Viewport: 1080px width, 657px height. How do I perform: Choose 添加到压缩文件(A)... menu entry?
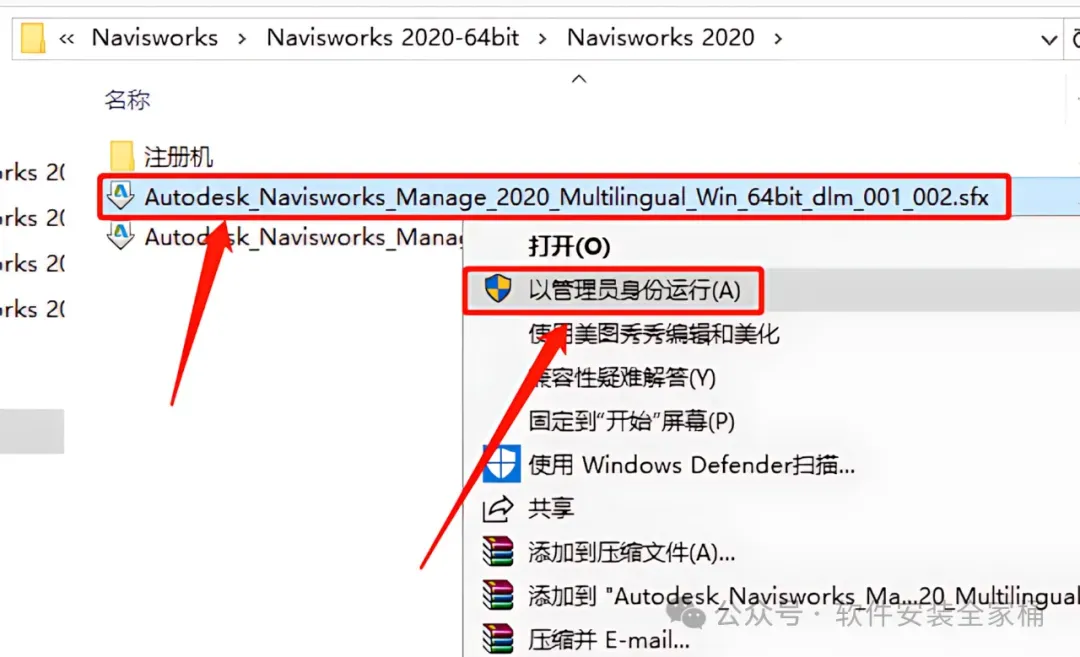tap(632, 552)
